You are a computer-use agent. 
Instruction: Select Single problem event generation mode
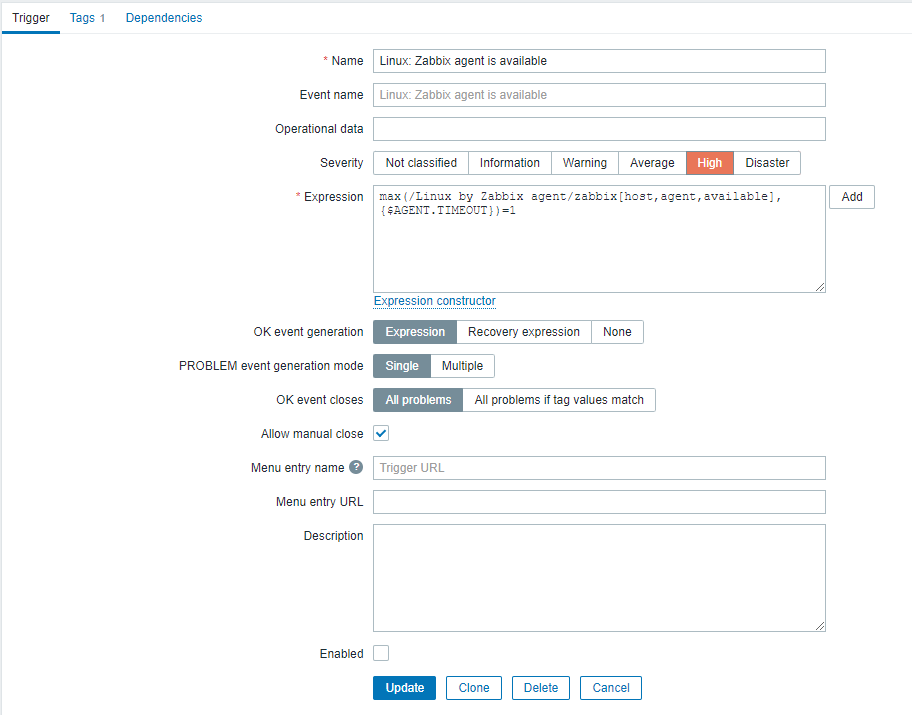(x=401, y=366)
